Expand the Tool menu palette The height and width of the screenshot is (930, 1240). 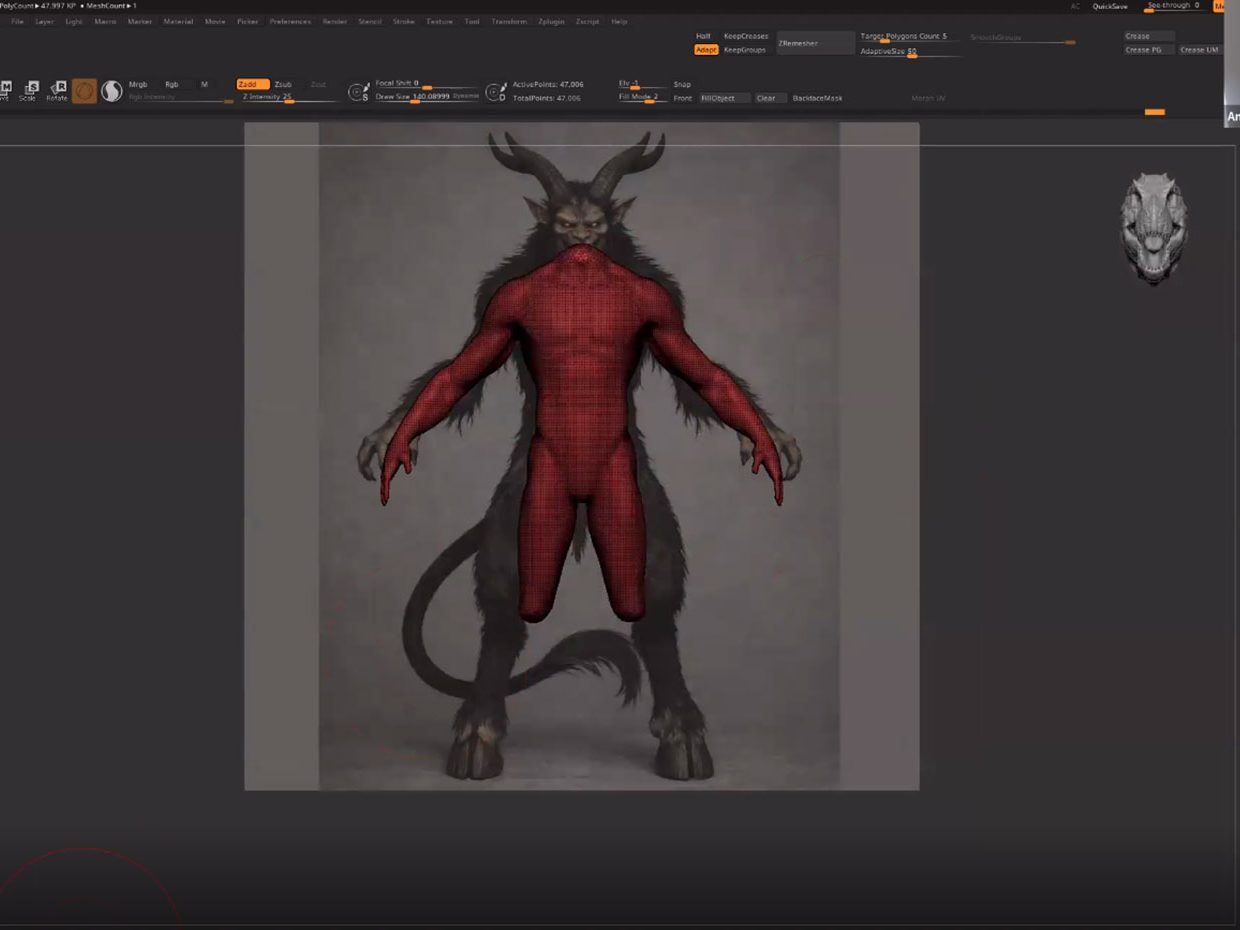pos(472,21)
